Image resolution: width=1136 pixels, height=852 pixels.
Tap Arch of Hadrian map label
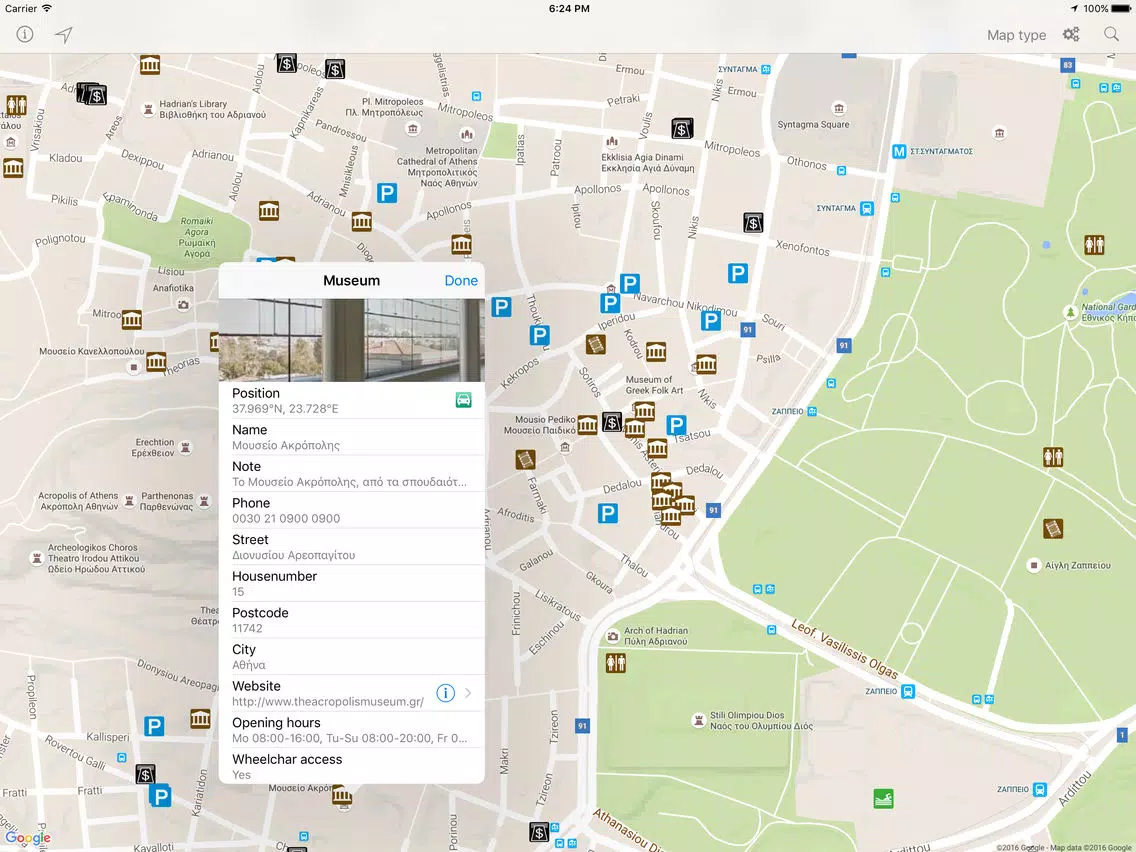656,636
